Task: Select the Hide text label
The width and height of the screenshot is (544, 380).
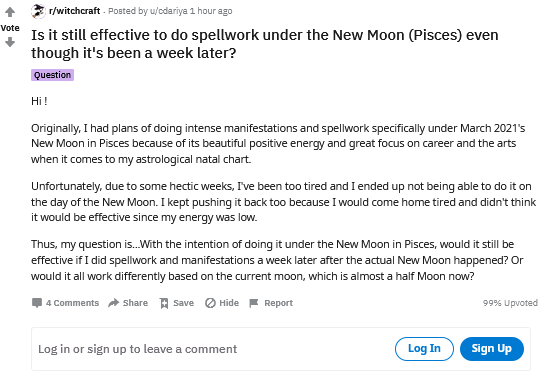Action: pyautogui.click(x=229, y=303)
